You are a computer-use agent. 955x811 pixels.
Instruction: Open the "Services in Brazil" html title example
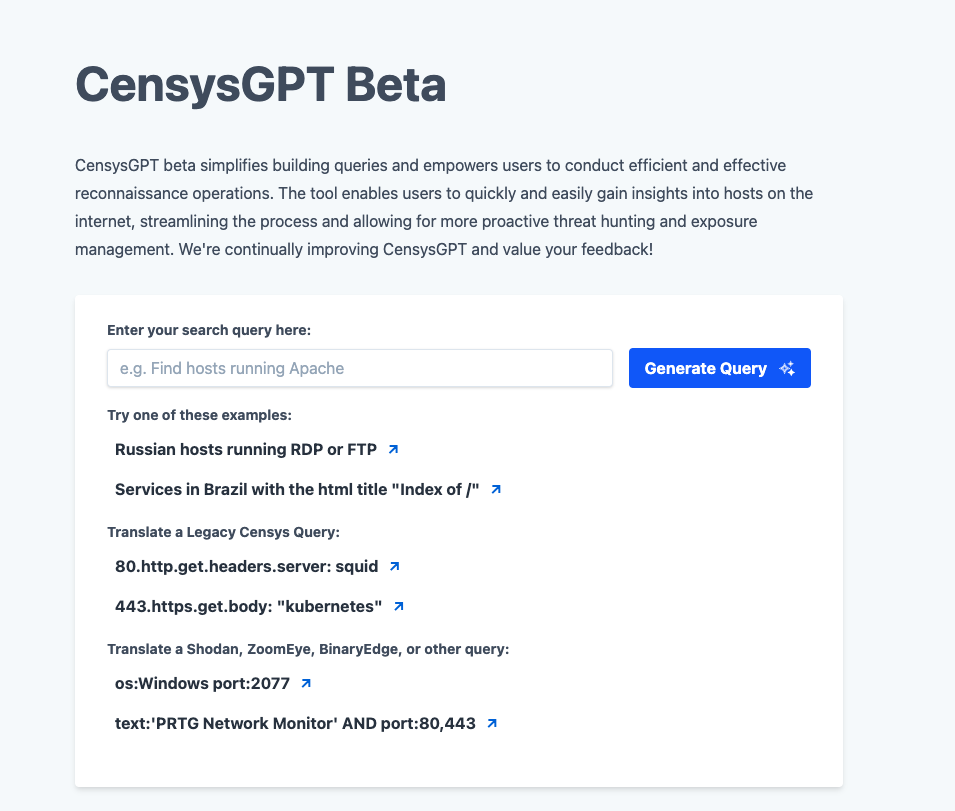pyautogui.click(x=295, y=489)
